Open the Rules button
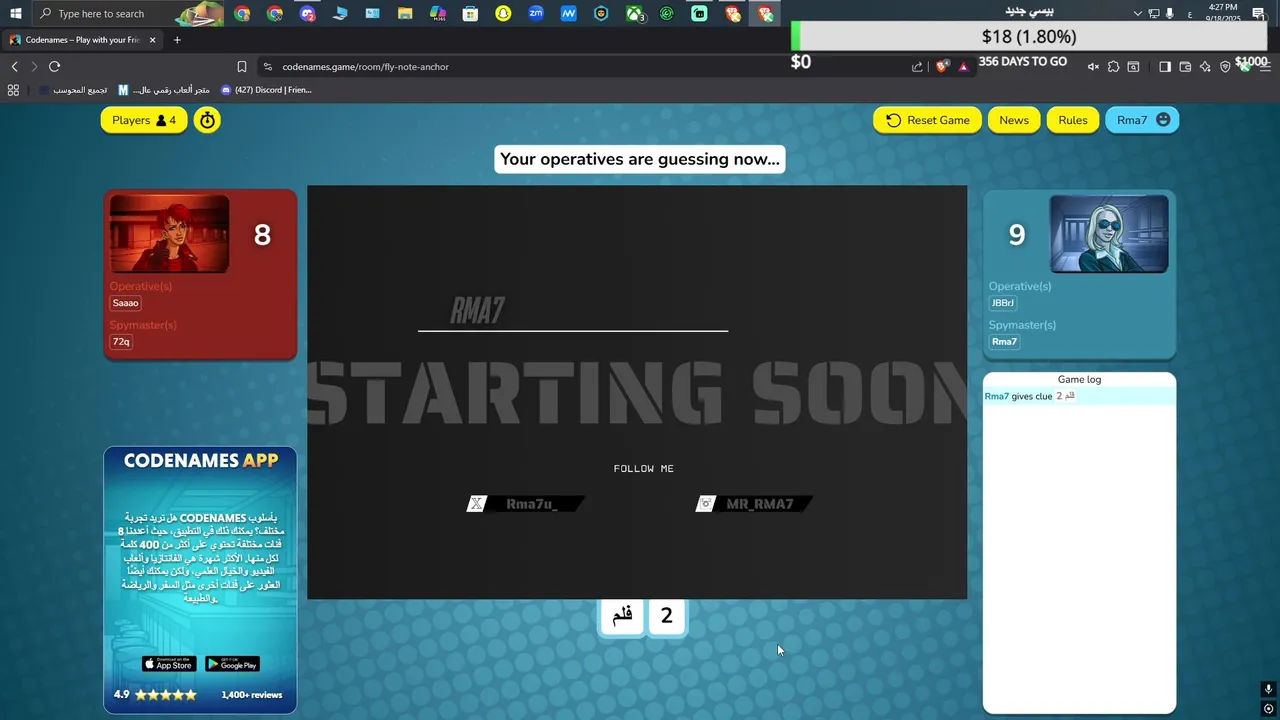The height and width of the screenshot is (720, 1280). coord(1072,120)
